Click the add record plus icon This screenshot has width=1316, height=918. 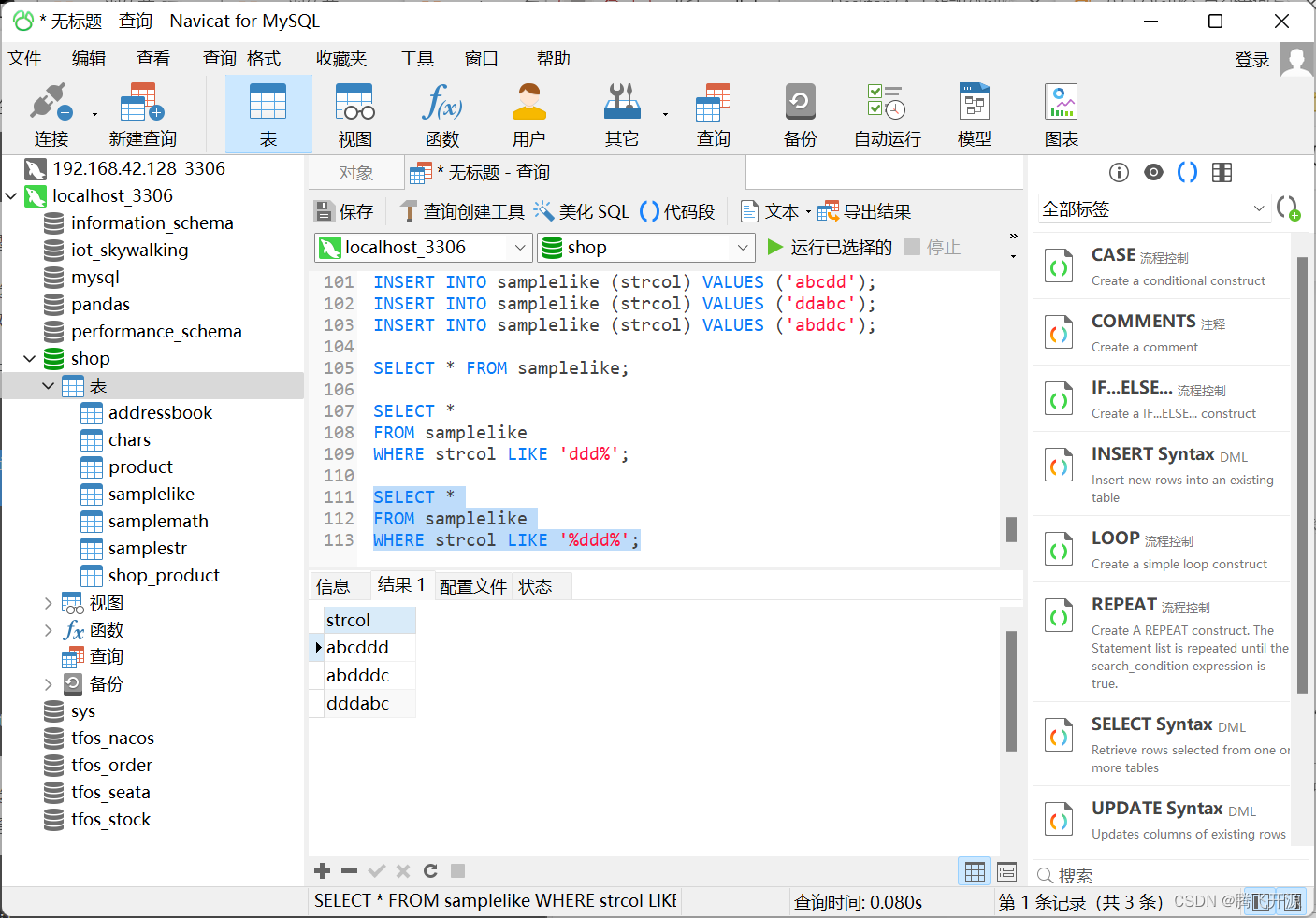click(323, 871)
